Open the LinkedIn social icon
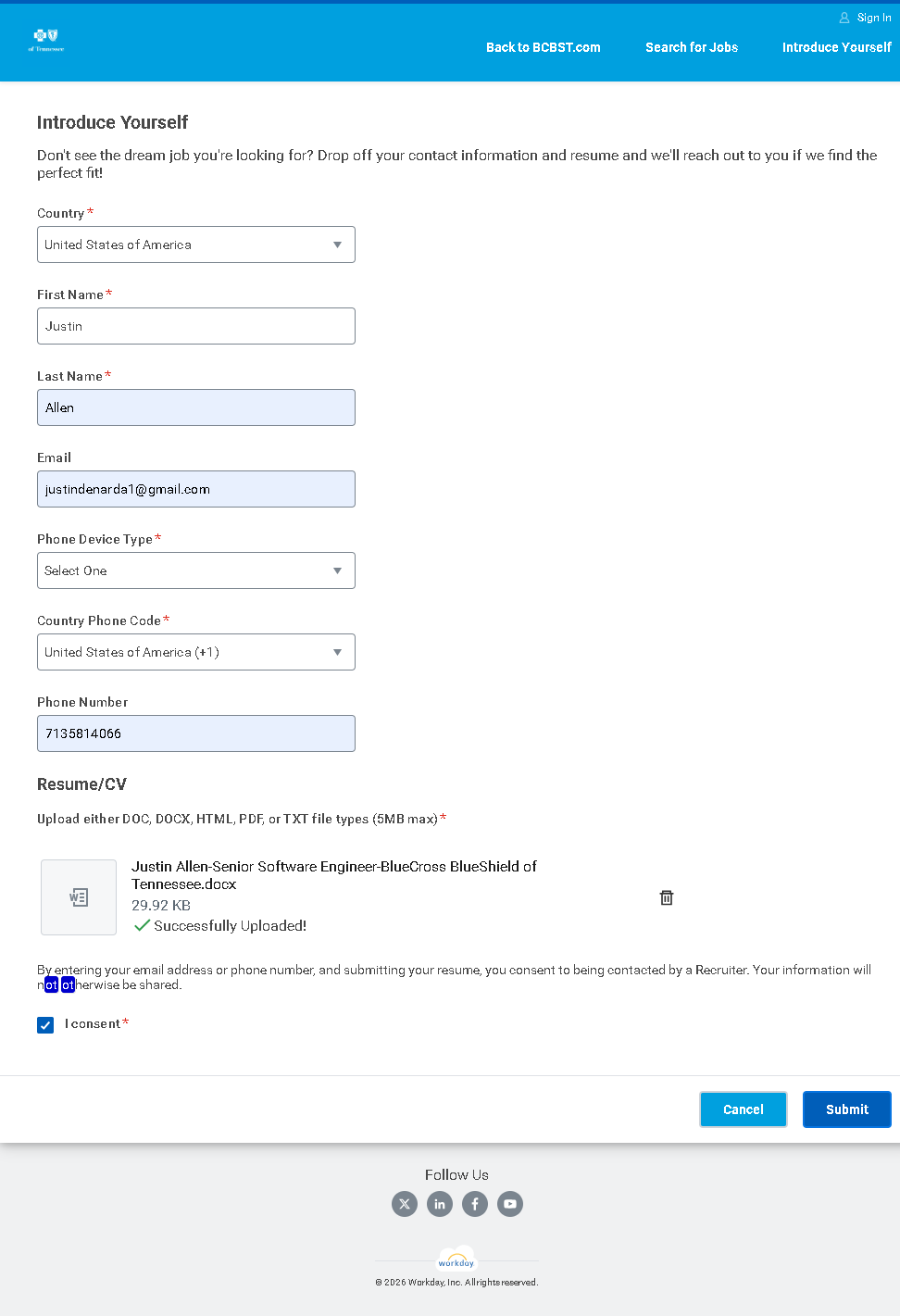 pos(440,1204)
